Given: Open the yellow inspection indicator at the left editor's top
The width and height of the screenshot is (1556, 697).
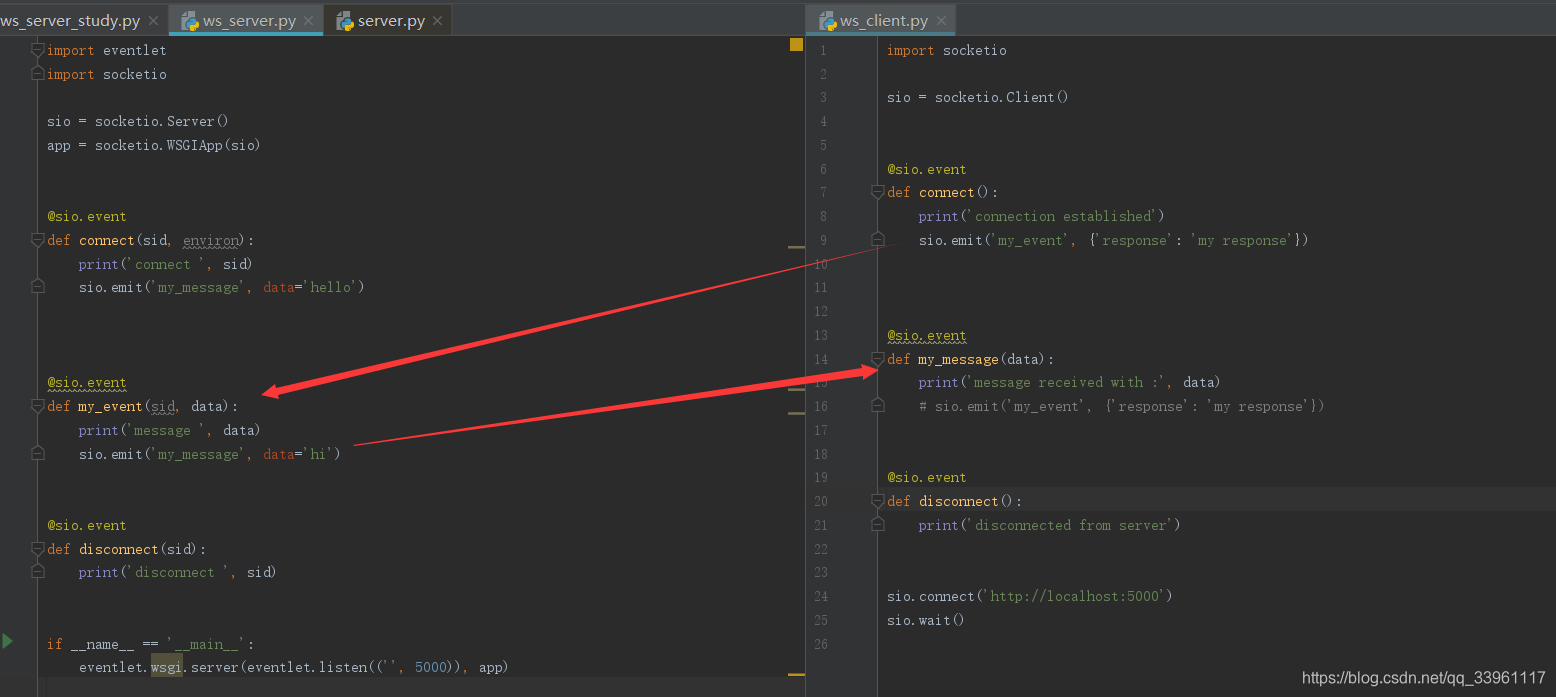Looking at the screenshot, I should tap(796, 44).
